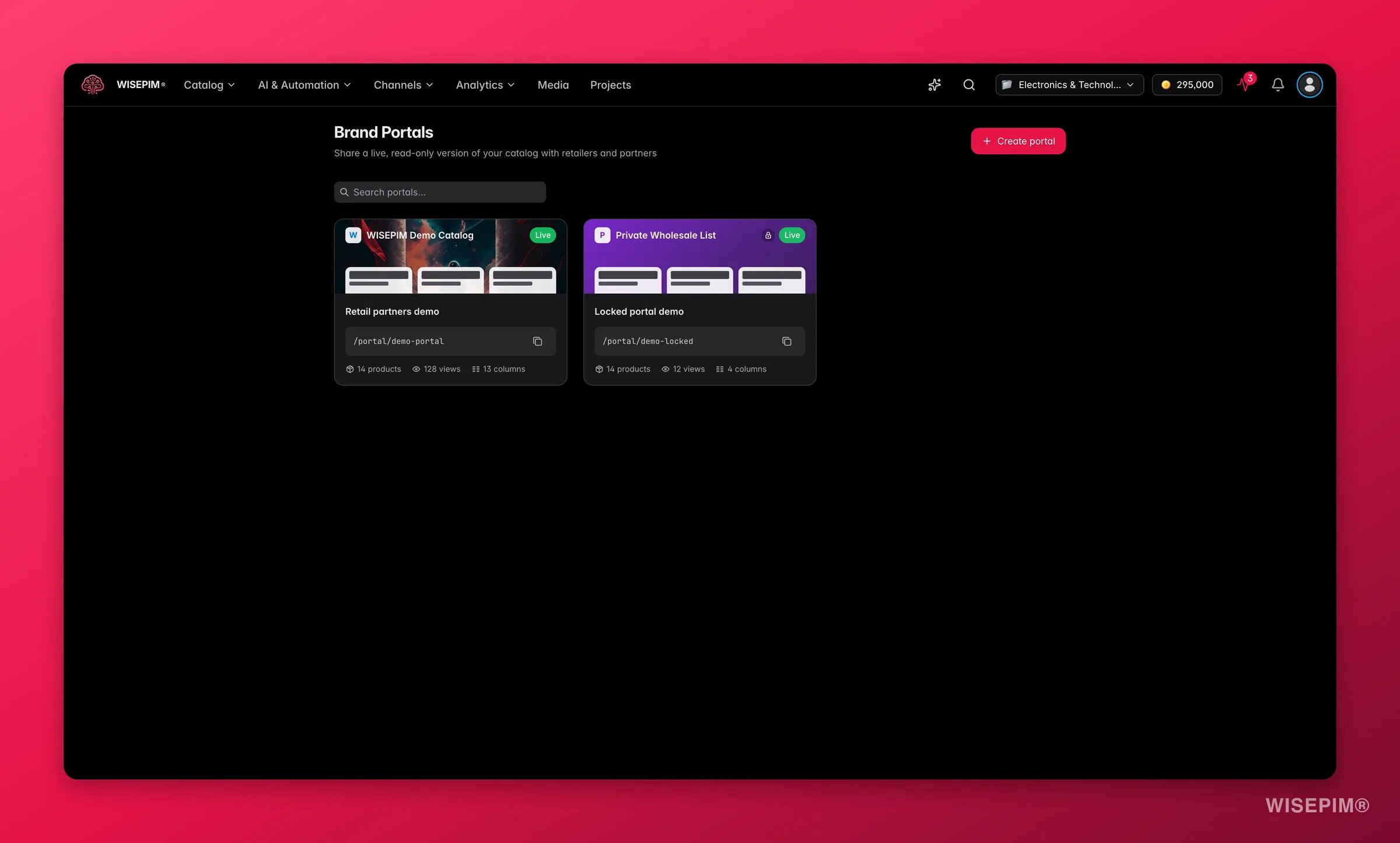Click Live badge on WISEPIM Demo Catalog
1400x843 pixels.
[x=542, y=235]
